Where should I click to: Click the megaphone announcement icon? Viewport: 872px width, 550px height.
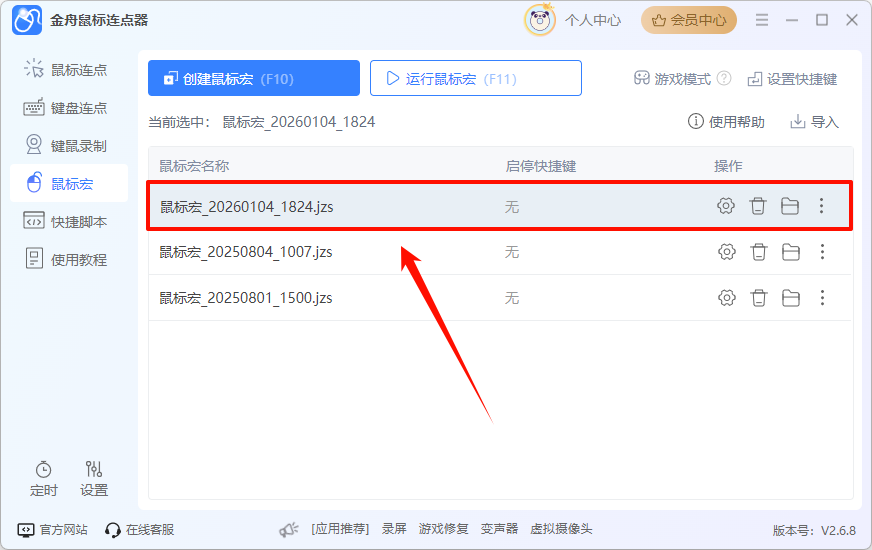tap(289, 529)
